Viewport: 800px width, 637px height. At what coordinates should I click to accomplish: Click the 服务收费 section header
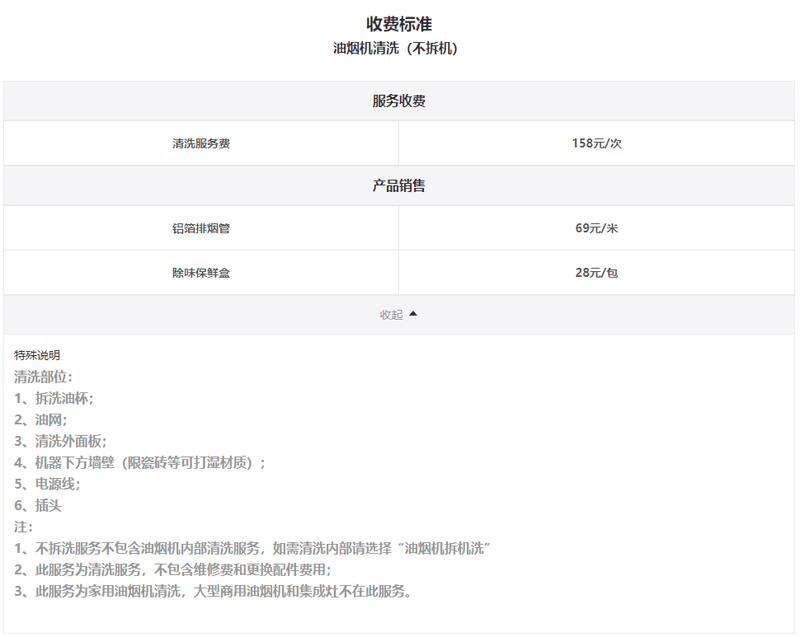click(399, 101)
